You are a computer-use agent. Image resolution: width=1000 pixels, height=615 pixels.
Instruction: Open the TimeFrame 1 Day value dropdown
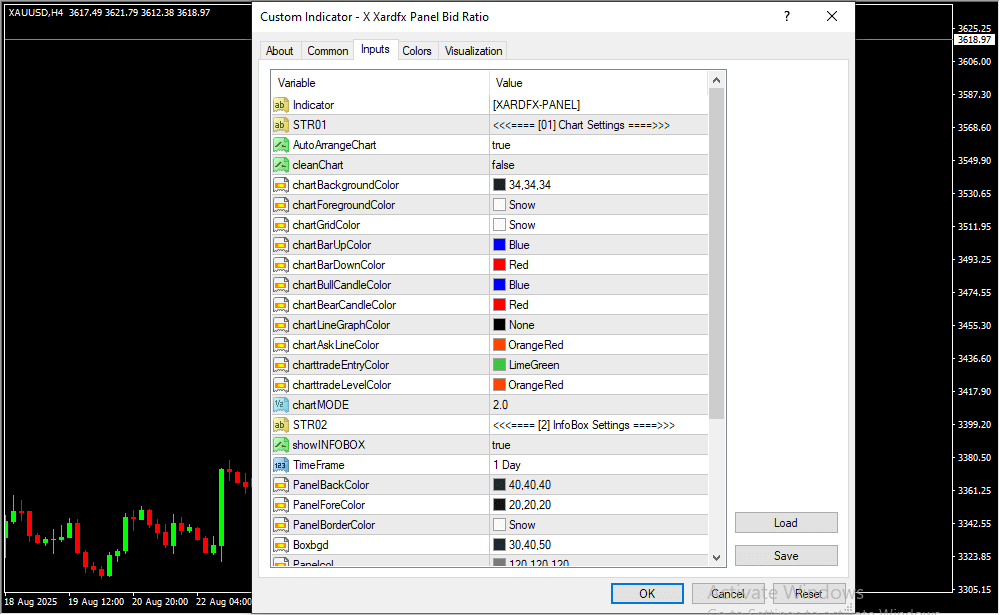point(598,465)
